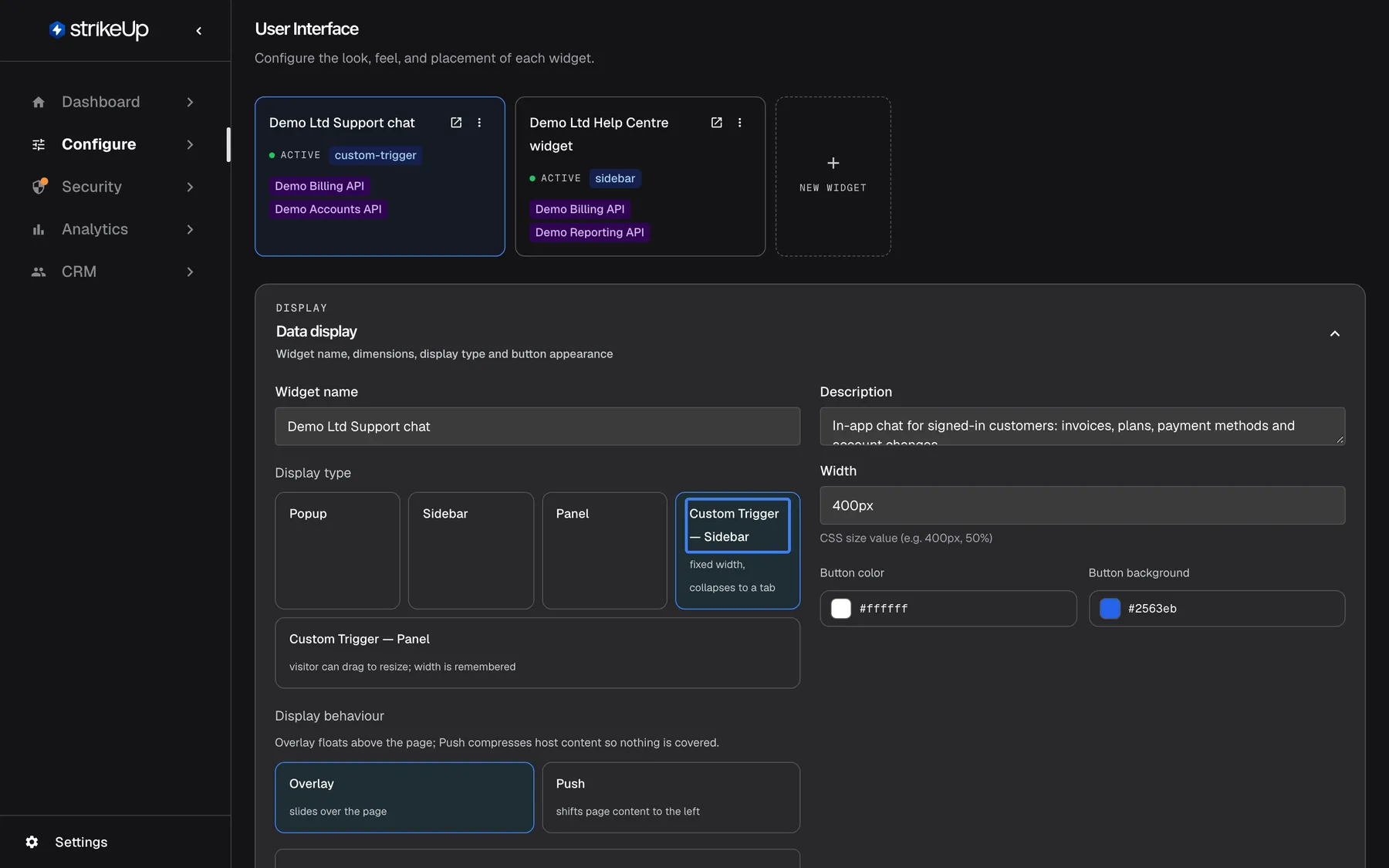Click the custom-trigger tag
The height and width of the screenshot is (868, 1389).
tap(376, 155)
